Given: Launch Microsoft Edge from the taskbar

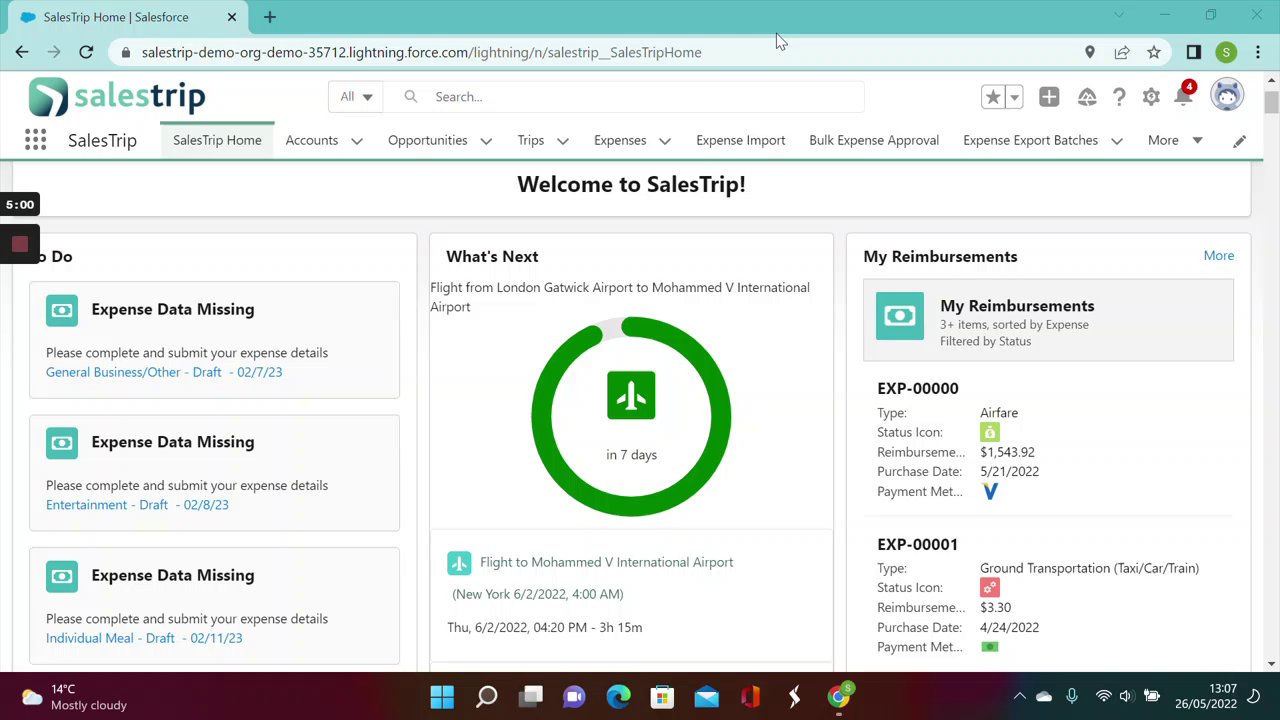Looking at the screenshot, I should coord(618,696).
